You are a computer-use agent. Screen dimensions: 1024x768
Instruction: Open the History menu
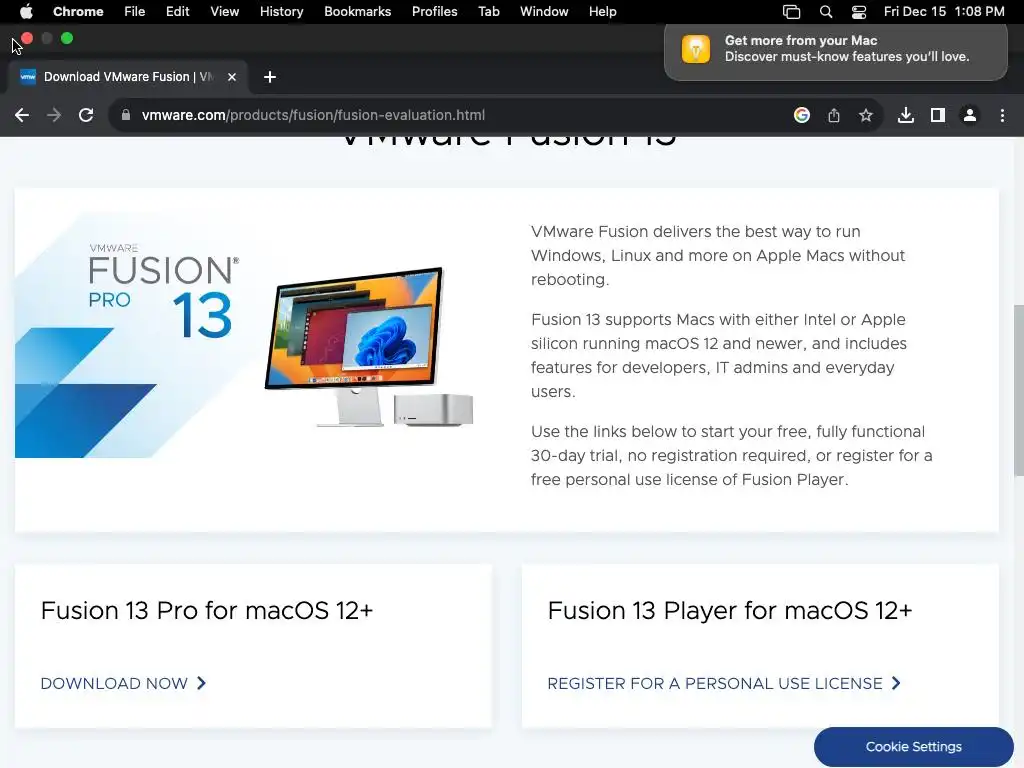pos(281,11)
